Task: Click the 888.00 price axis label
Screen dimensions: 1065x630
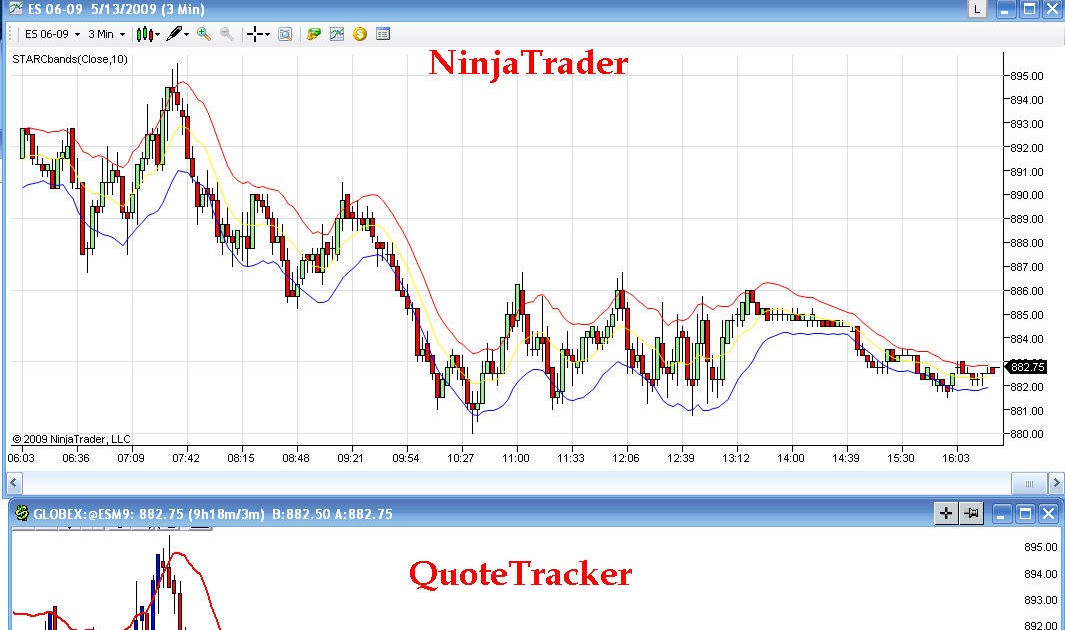Action: 1027,243
